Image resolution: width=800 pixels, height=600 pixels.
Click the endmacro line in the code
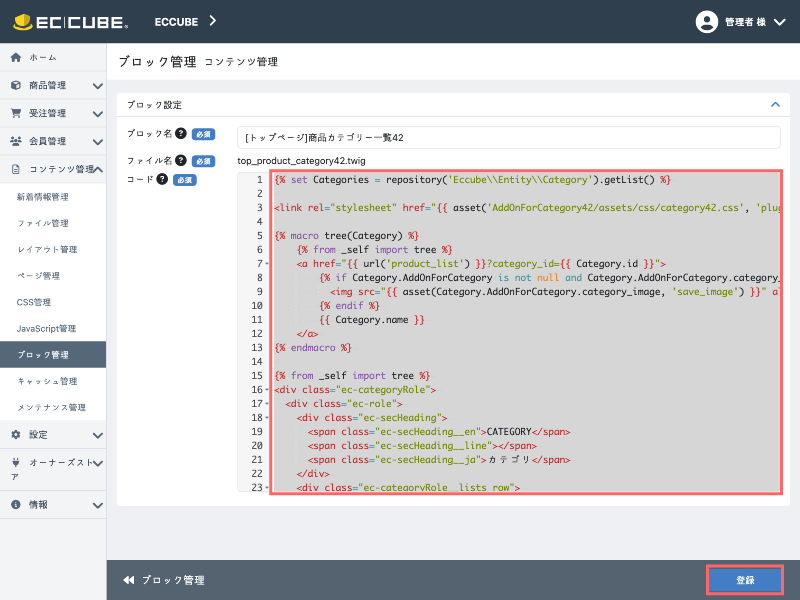(x=313, y=347)
